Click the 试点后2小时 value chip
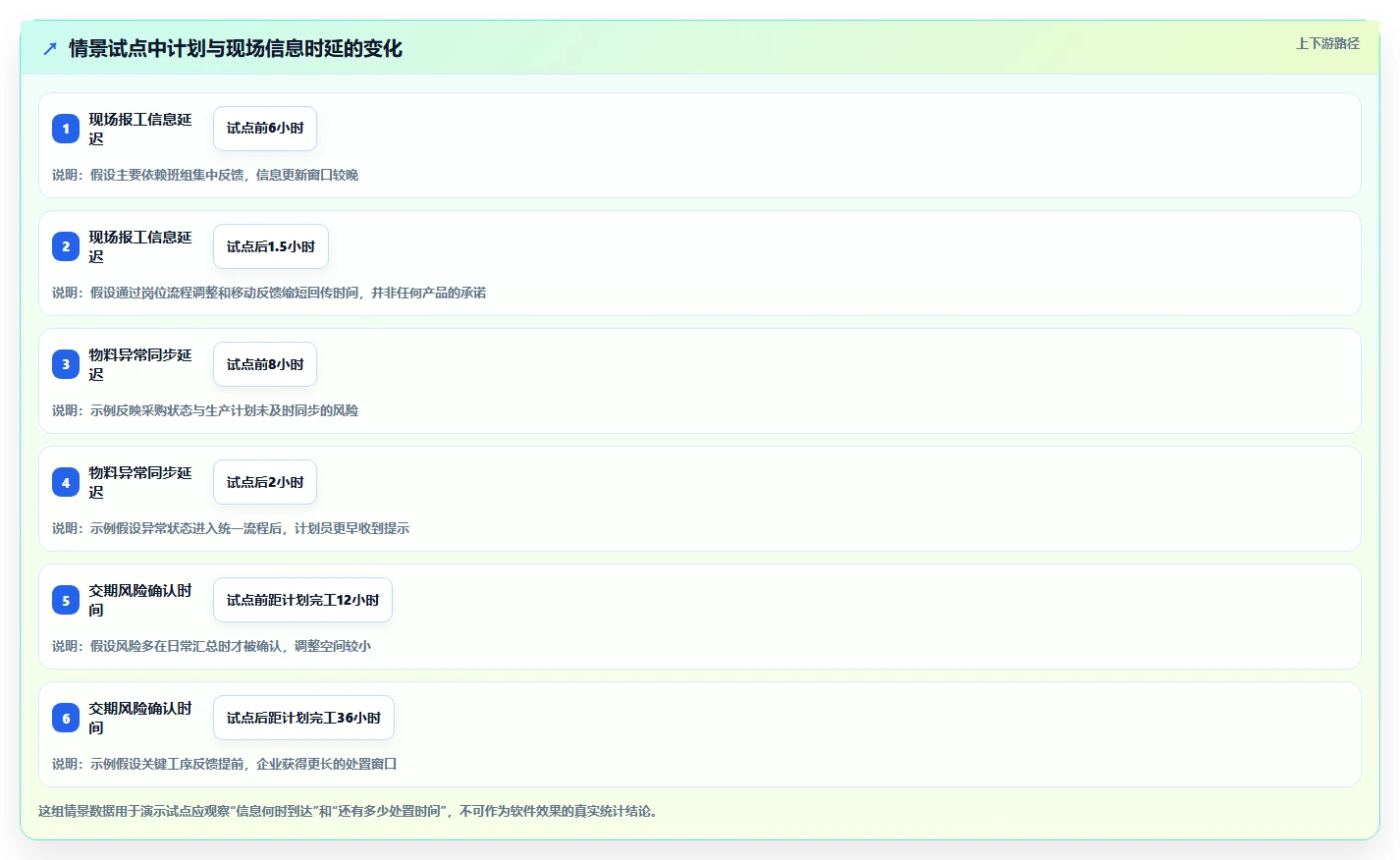This screenshot has width=1400, height=860. coord(265,482)
